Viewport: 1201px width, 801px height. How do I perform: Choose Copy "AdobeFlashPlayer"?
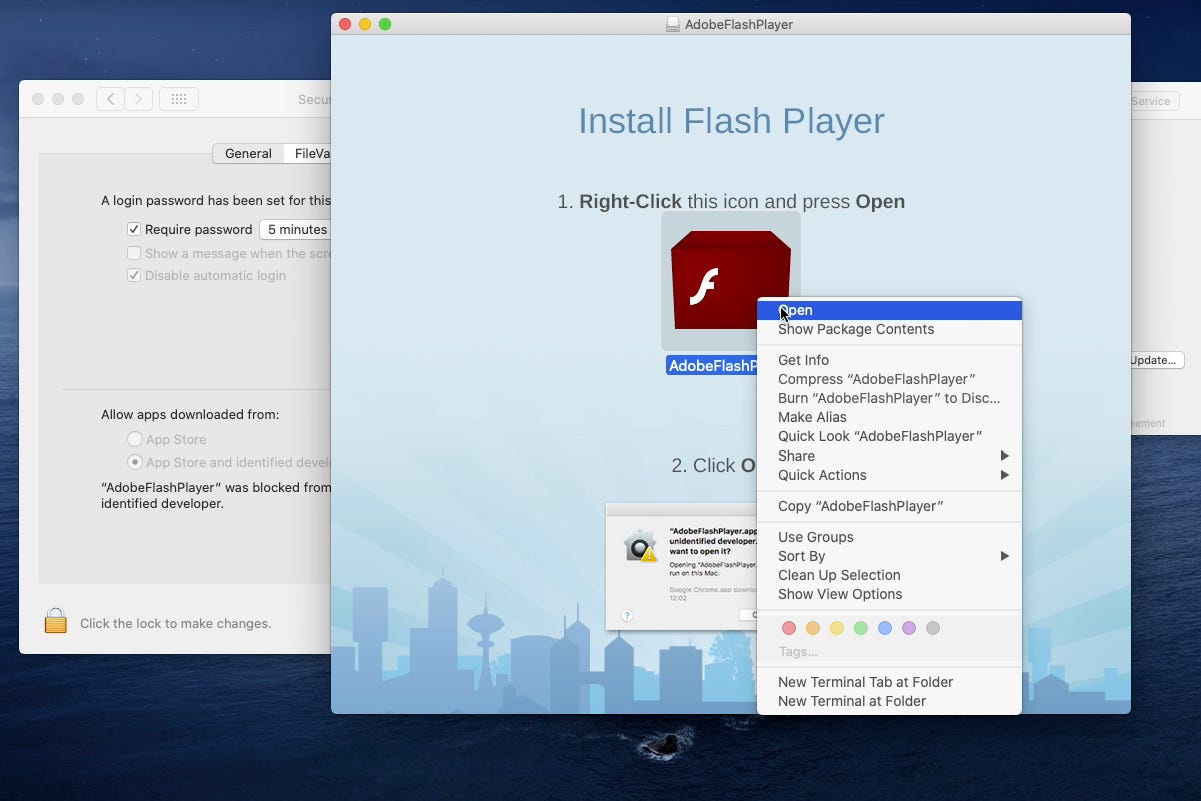click(x=889, y=506)
